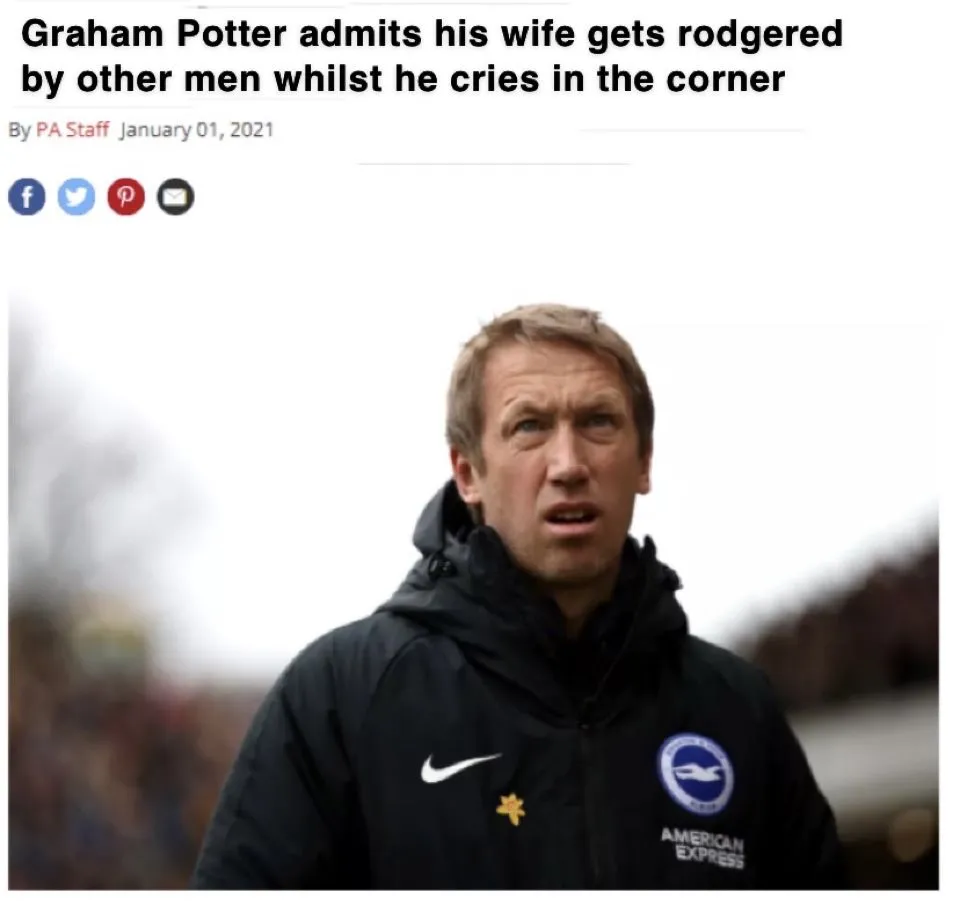Click the January 01, 2021 publish date
The height and width of the screenshot is (901, 960).
196,130
